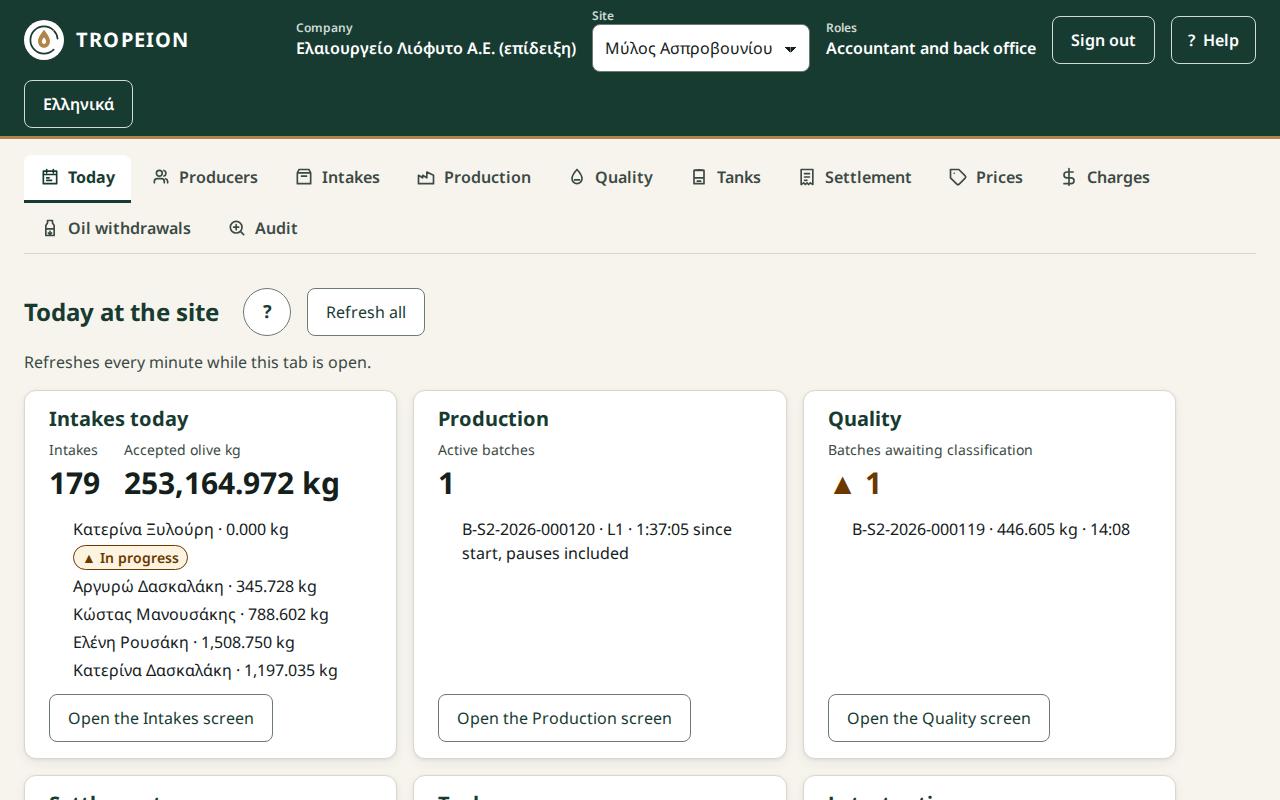Click the warning triangle in Quality card
Viewport: 1280px width, 800px height.
click(843, 485)
